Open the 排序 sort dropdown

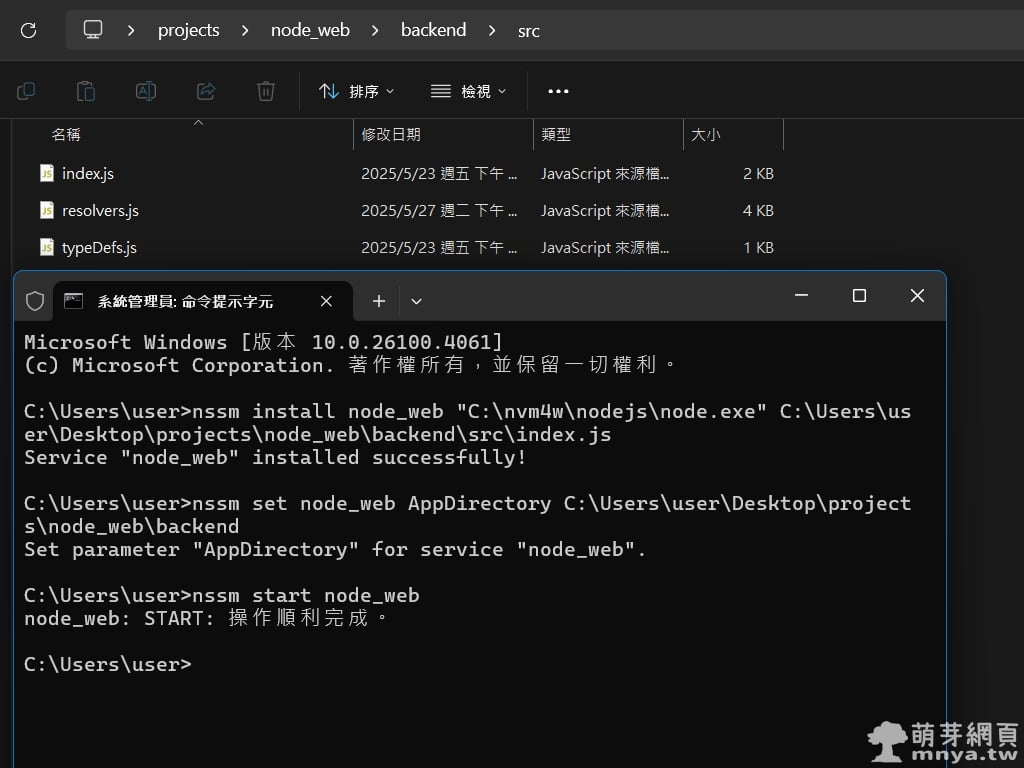click(x=357, y=91)
